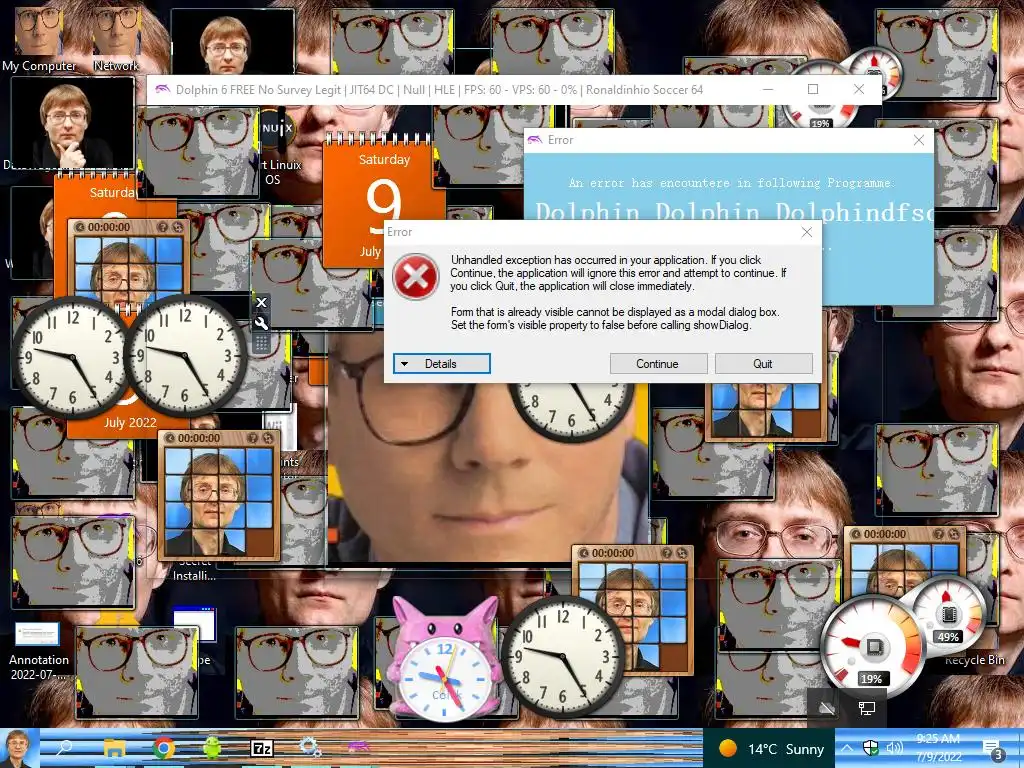Close the blue Dolphin Error window
This screenshot has width=1024, height=768.
point(919,140)
